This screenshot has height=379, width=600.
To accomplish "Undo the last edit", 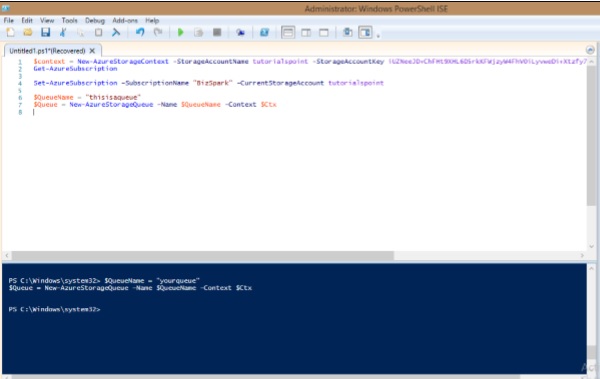I will (x=140, y=33).
